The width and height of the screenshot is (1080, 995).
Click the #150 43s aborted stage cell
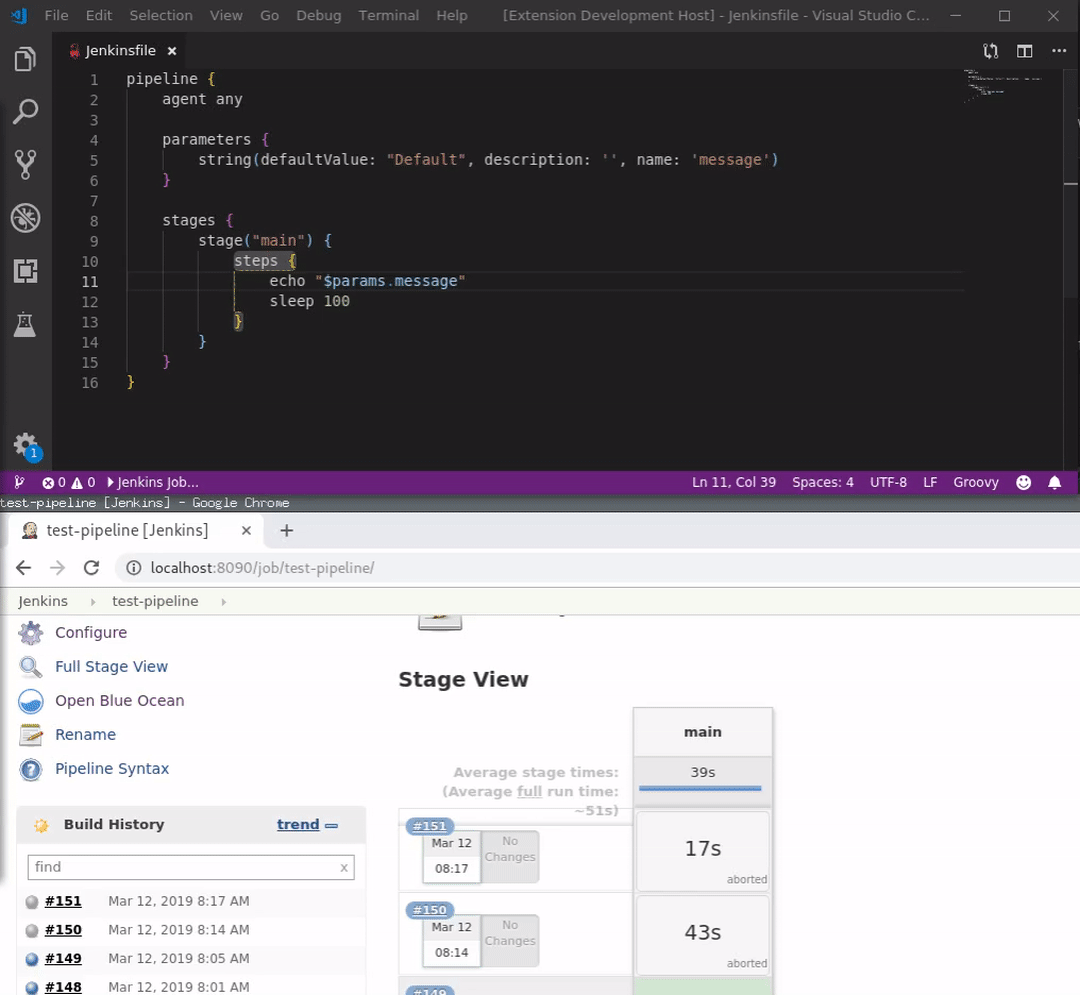tap(703, 935)
